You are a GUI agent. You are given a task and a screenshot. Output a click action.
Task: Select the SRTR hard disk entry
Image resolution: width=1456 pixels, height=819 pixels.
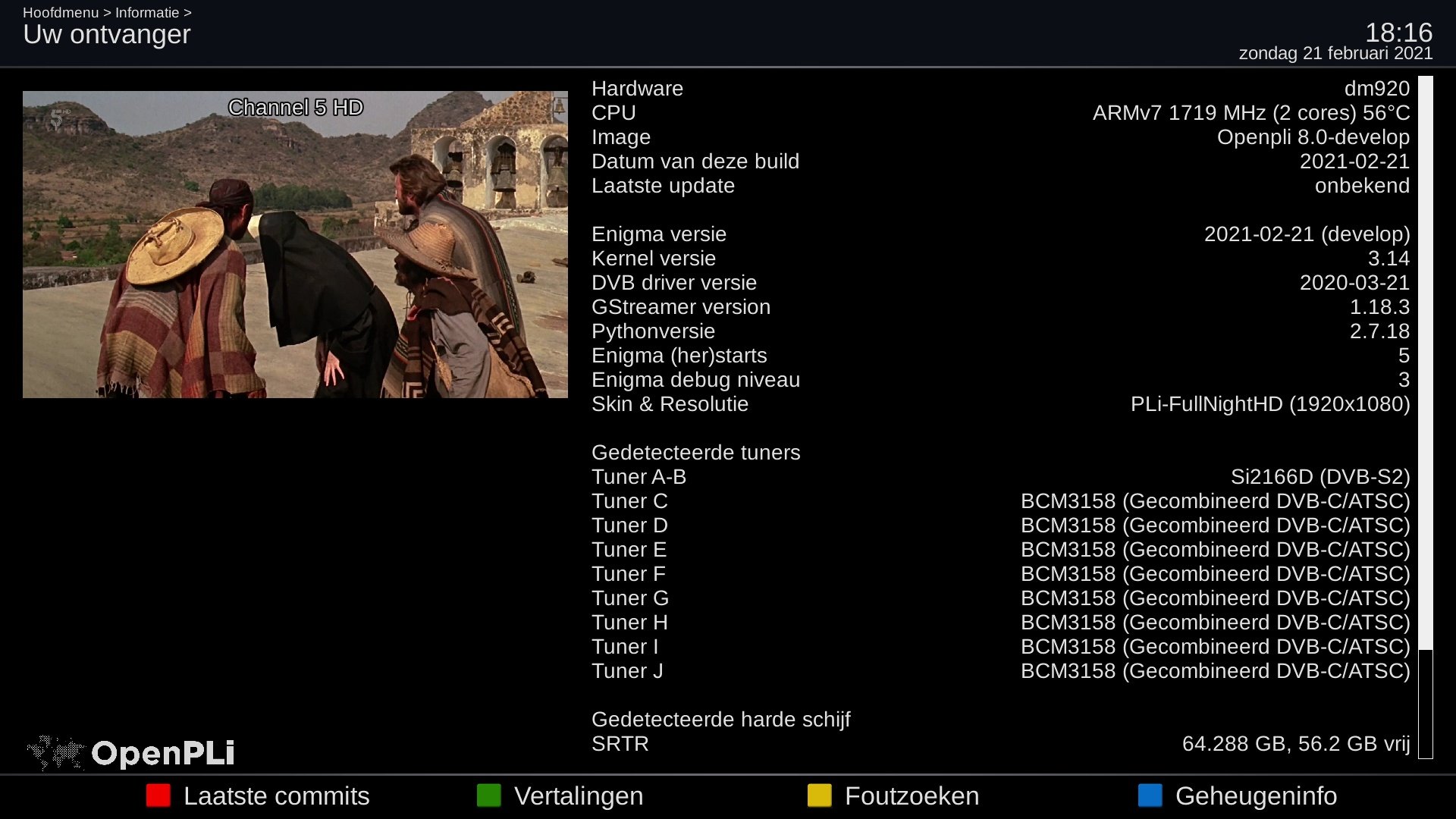point(1001,744)
